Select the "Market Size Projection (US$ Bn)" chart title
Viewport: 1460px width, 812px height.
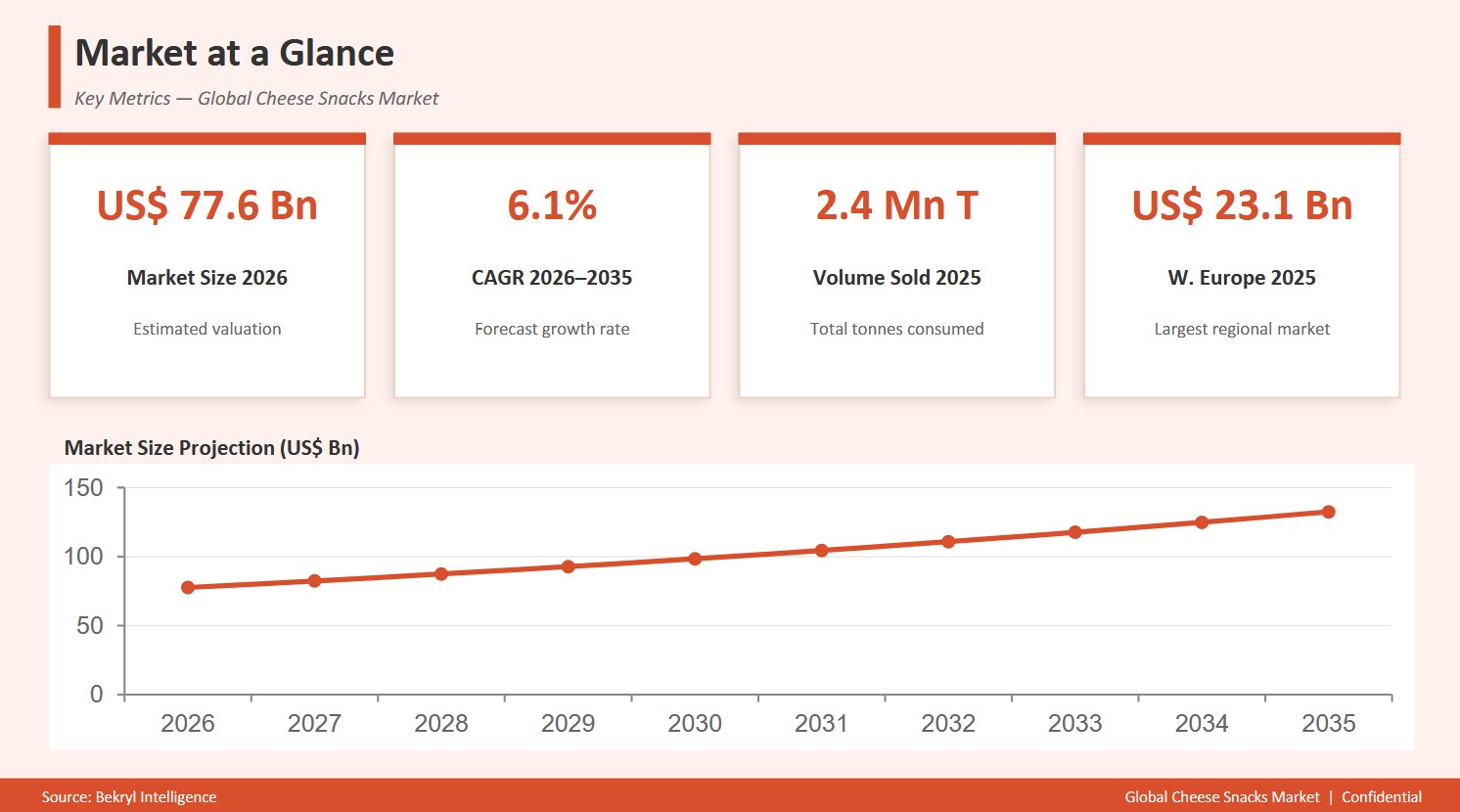click(212, 448)
